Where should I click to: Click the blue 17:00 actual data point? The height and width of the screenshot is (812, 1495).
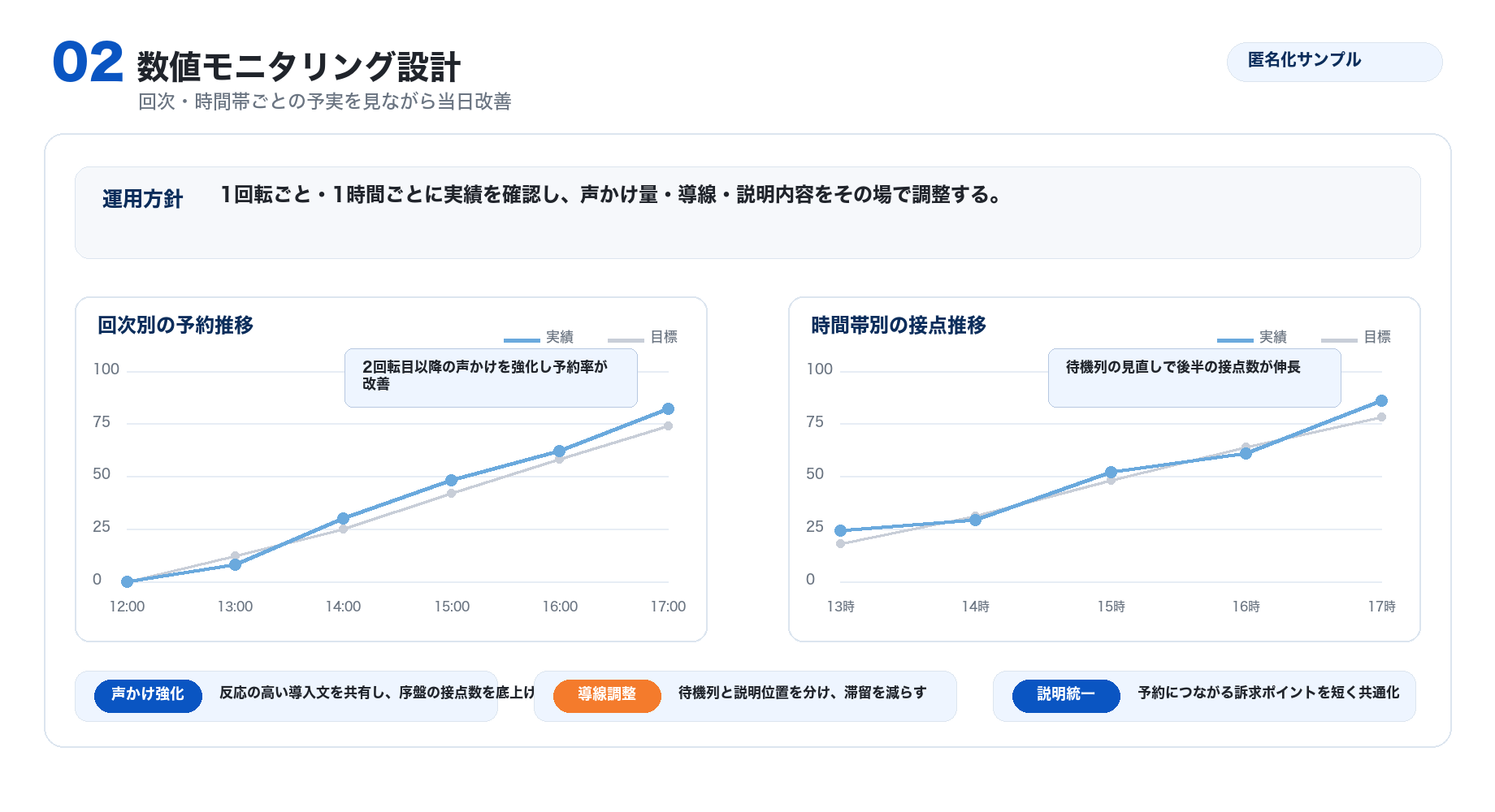click(668, 409)
